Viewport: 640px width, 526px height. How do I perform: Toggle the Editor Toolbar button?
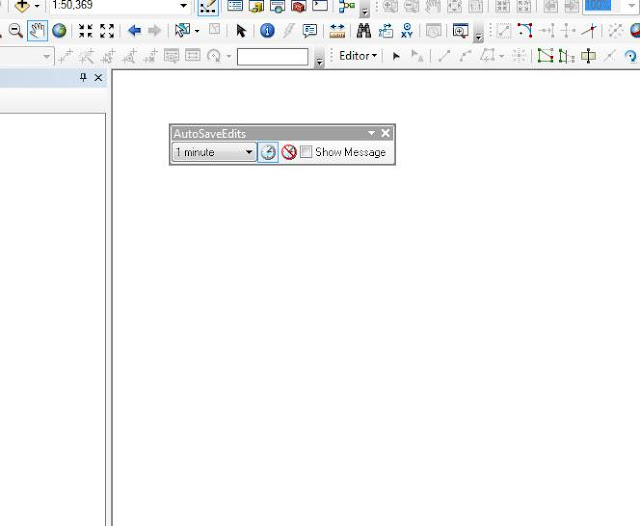[208, 7]
